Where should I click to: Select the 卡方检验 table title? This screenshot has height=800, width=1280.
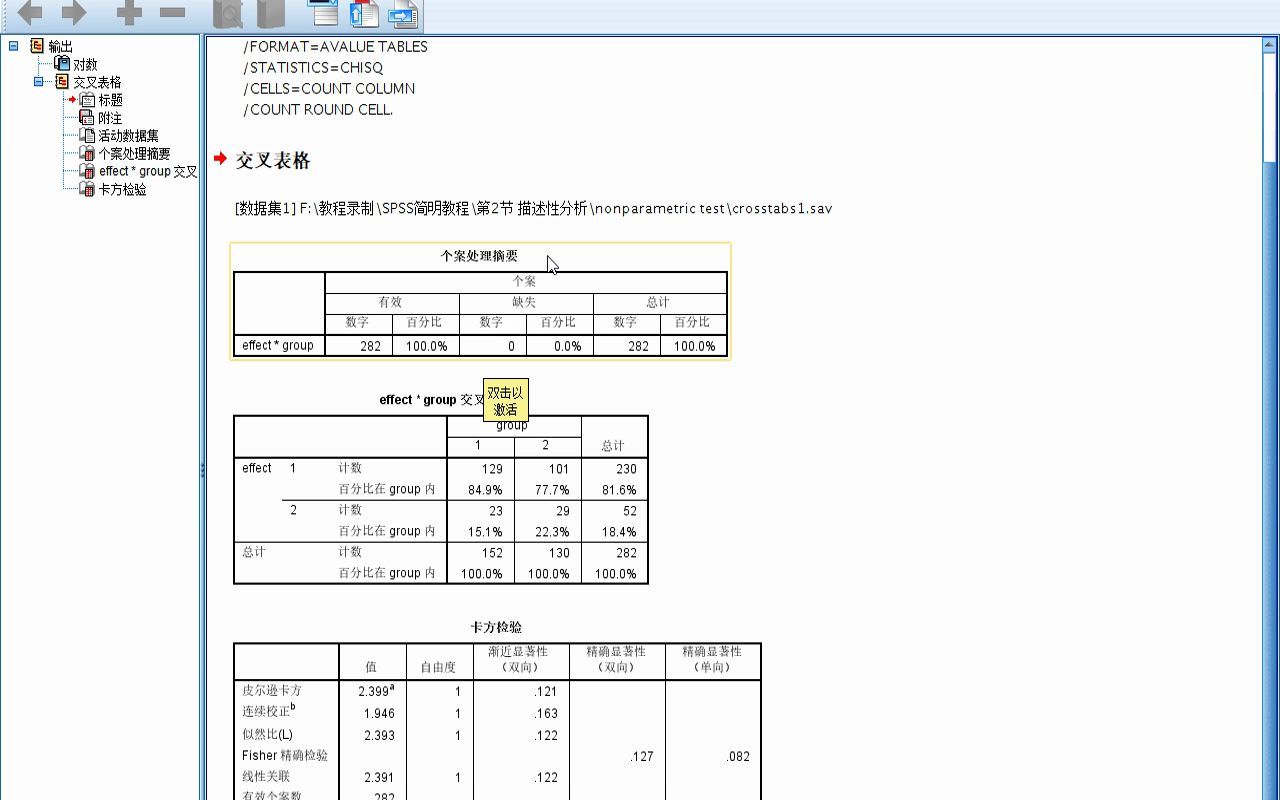coord(496,628)
